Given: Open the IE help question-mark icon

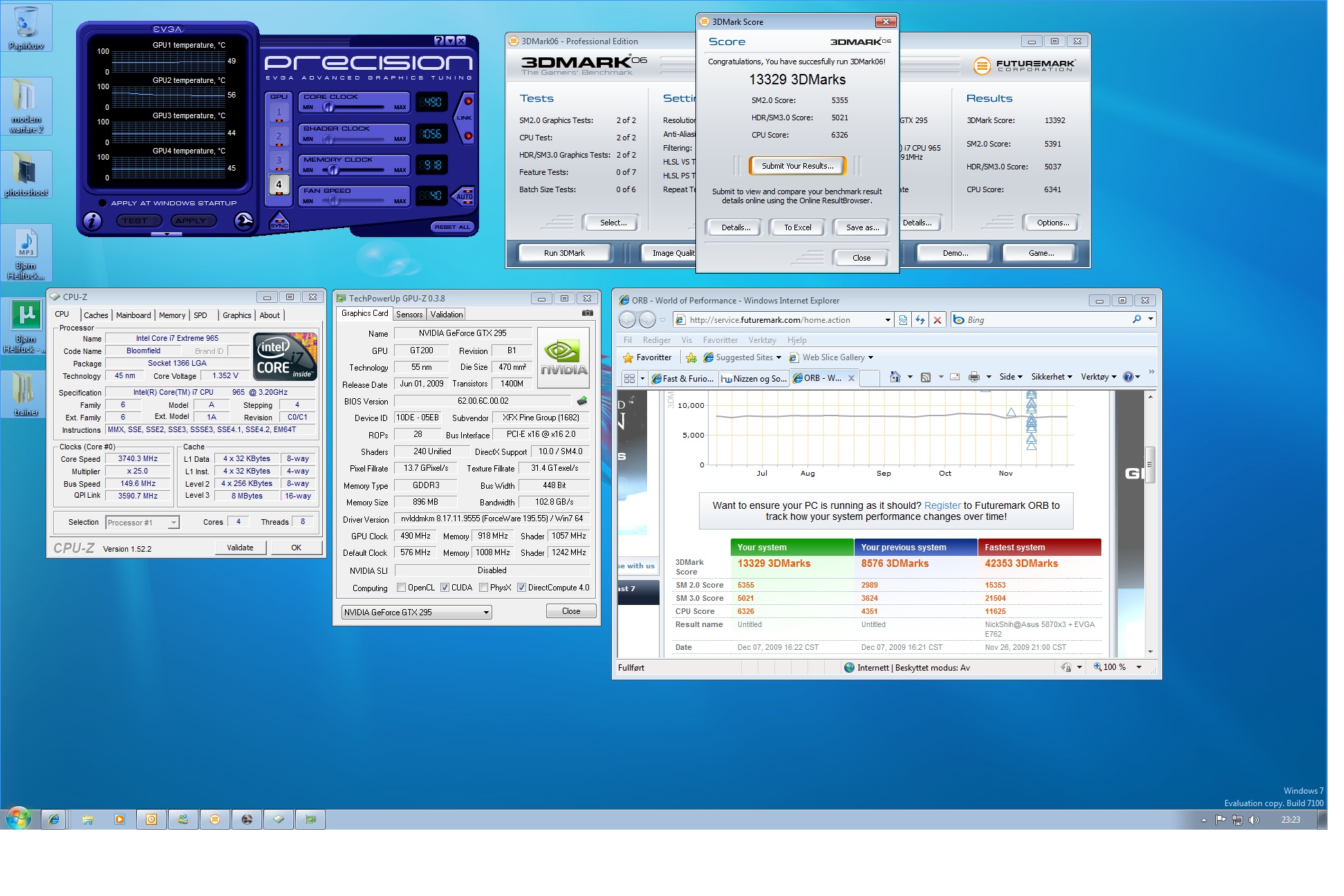Looking at the screenshot, I should click(x=1128, y=377).
